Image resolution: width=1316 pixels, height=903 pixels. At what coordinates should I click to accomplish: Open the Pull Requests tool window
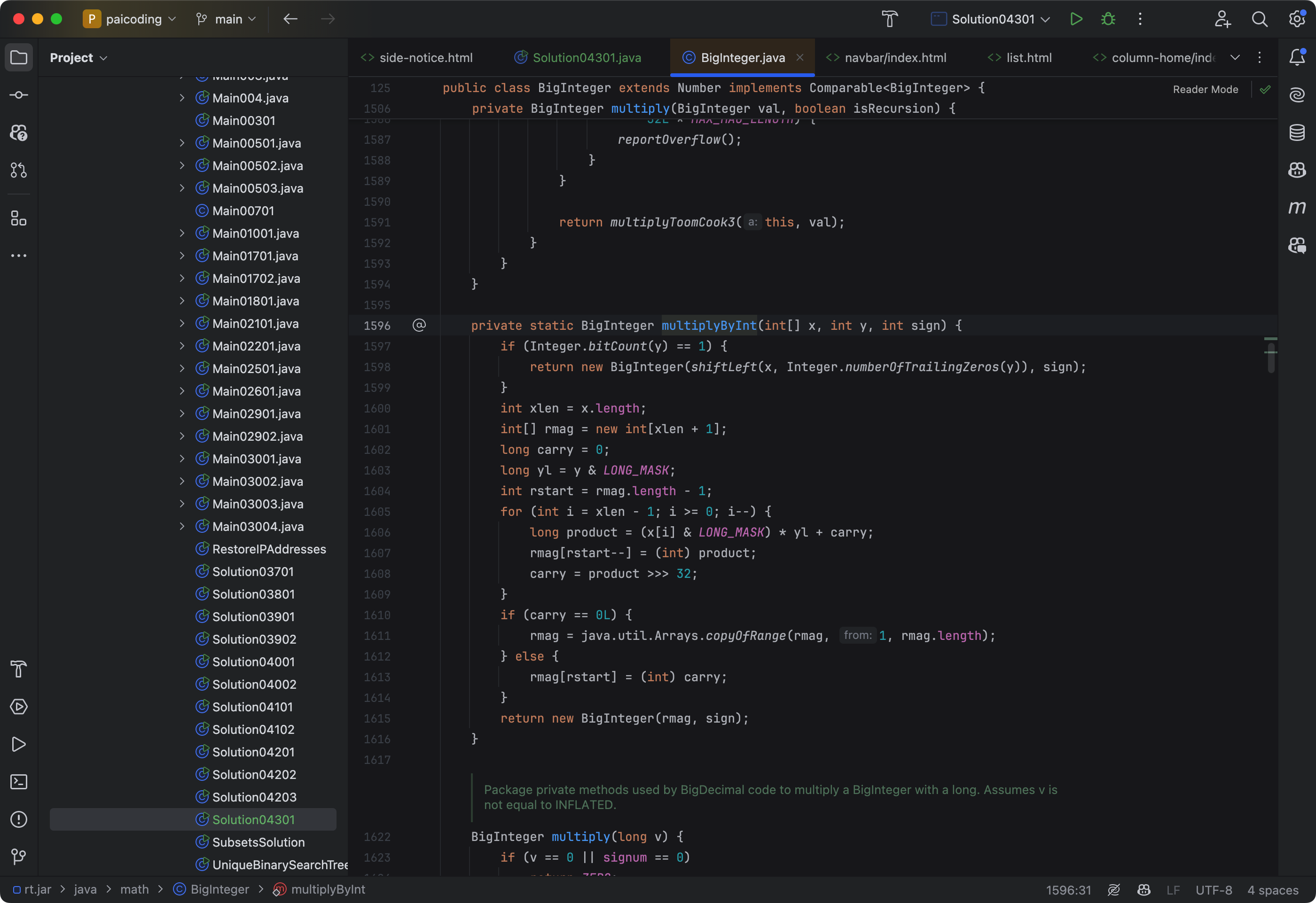(19, 170)
